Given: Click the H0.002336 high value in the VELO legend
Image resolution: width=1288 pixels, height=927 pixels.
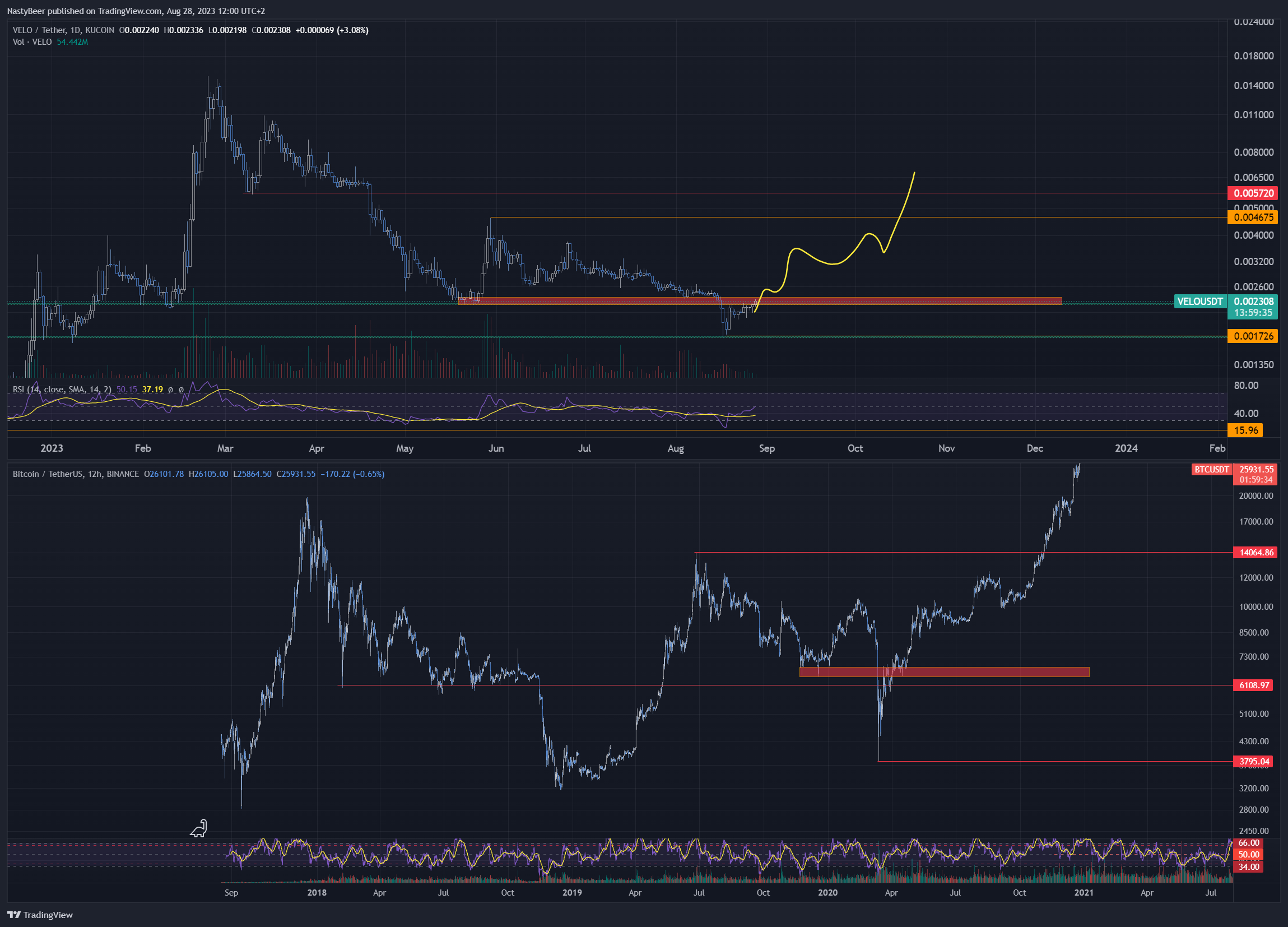Looking at the screenshot, I should click(183, 30).
